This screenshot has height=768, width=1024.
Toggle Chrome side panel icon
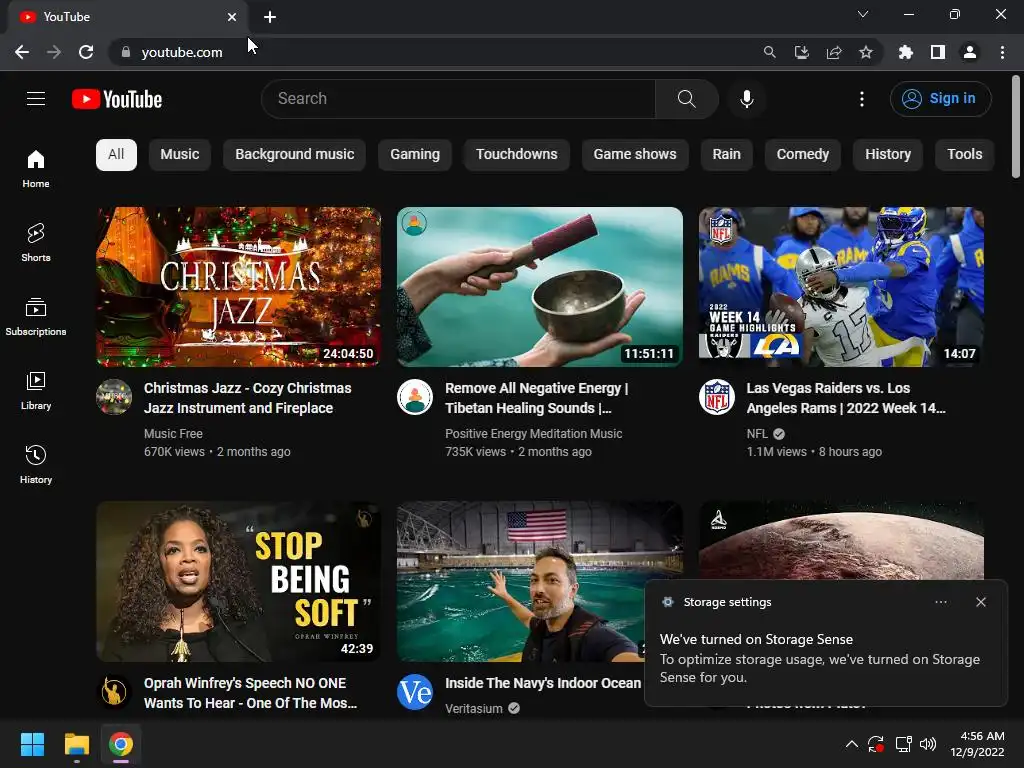[x=937, y=52]
